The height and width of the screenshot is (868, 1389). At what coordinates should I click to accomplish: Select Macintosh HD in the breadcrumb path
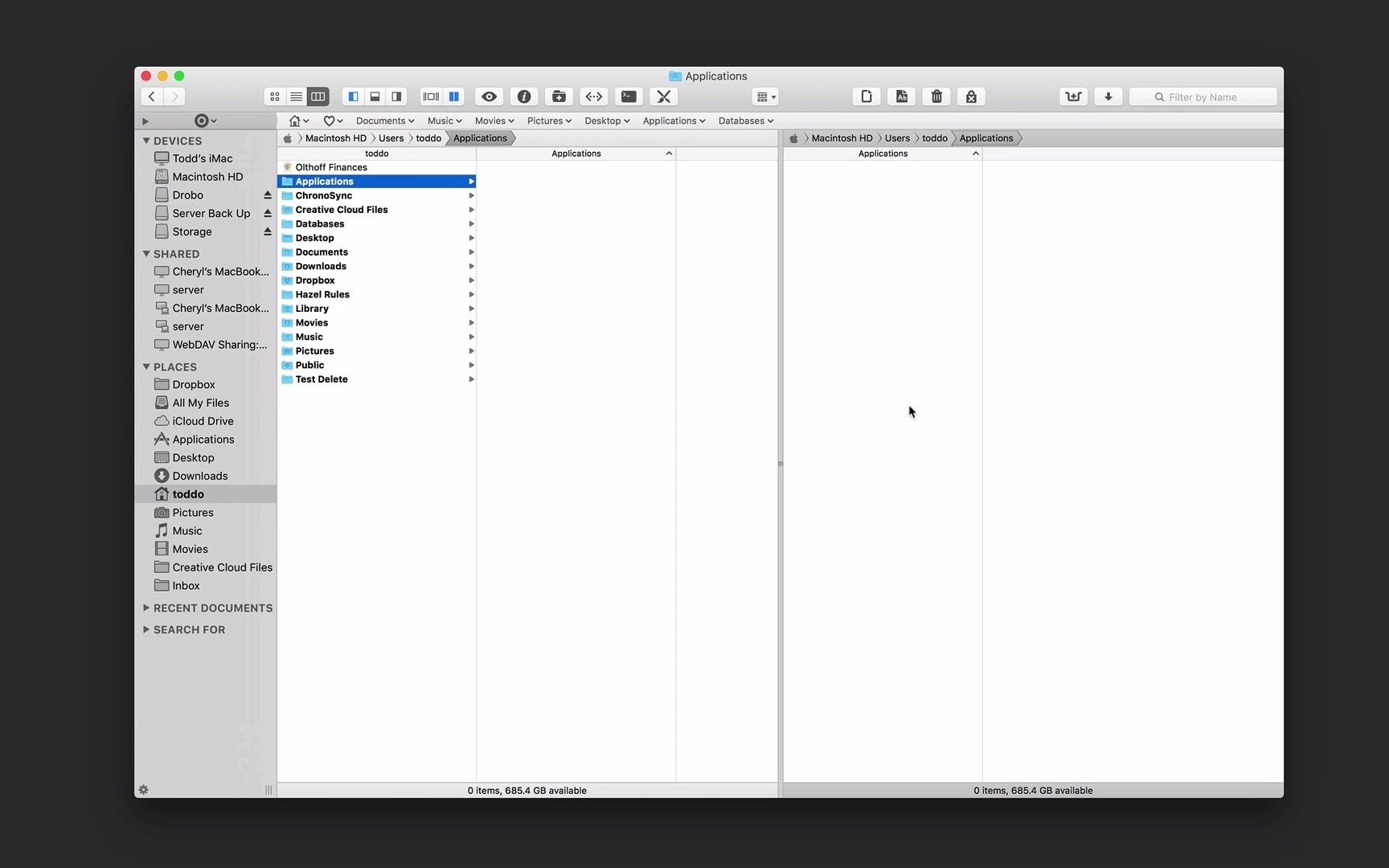(x=336, y=137)
